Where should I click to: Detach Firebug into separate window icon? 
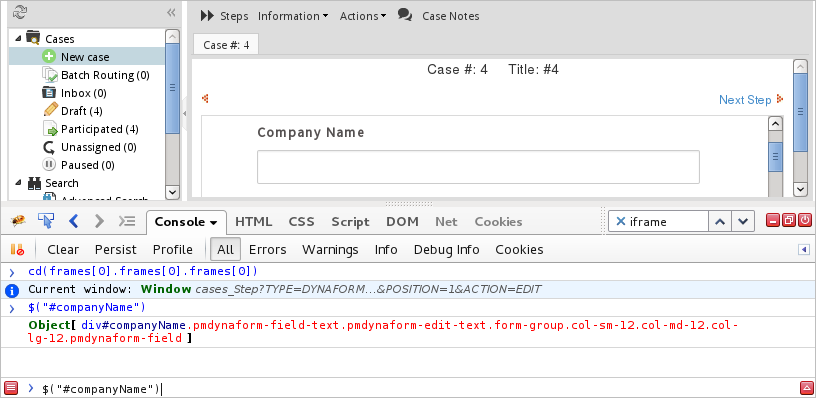coord(788,221)
